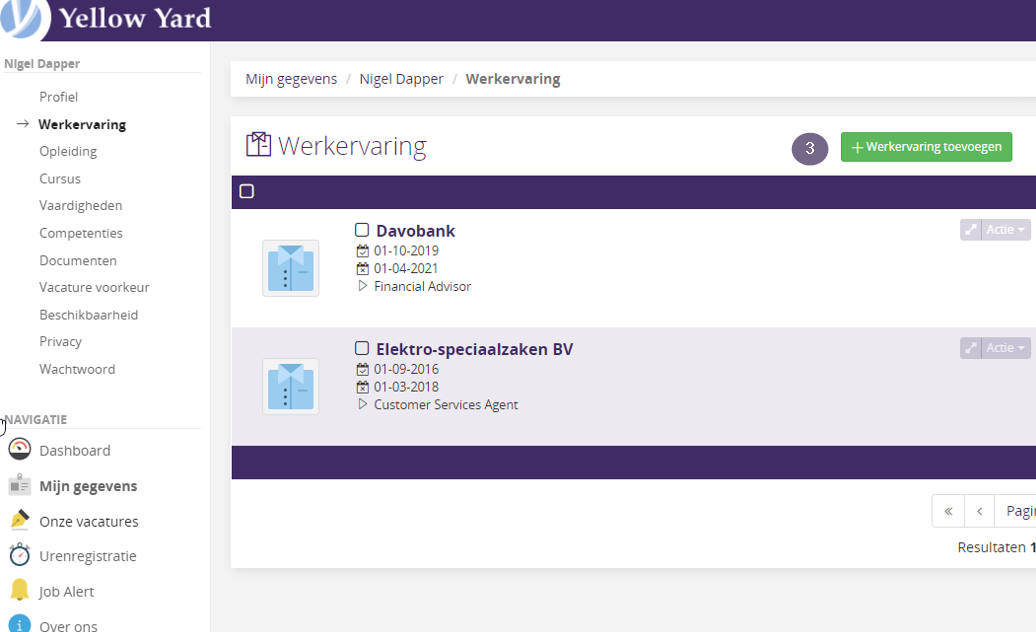Screen dimensions: 1036x632
Task: Open Urenregistratie navigation link
Action: pyautogui.click(x=88, y=556)
